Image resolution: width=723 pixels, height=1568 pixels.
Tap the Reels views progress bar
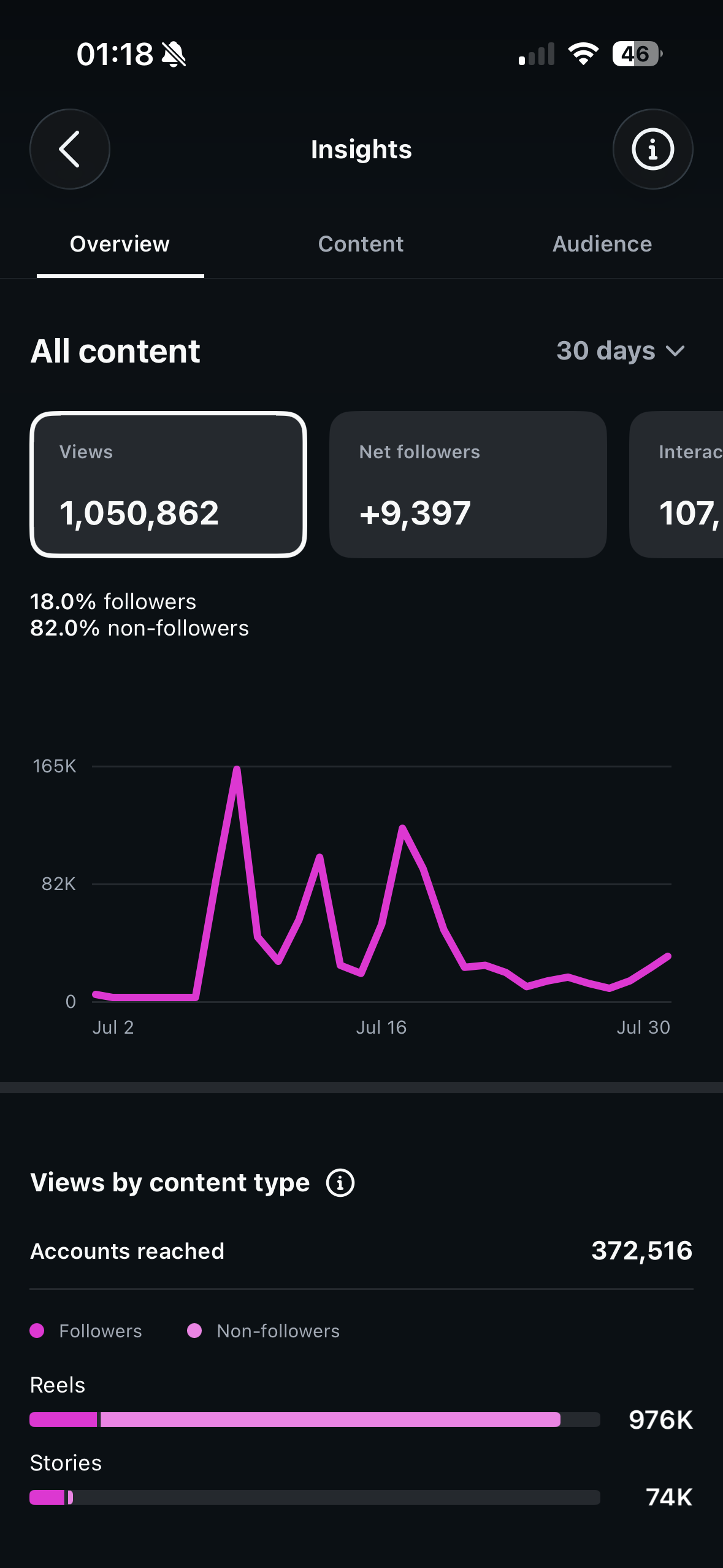click(315, 1420)
